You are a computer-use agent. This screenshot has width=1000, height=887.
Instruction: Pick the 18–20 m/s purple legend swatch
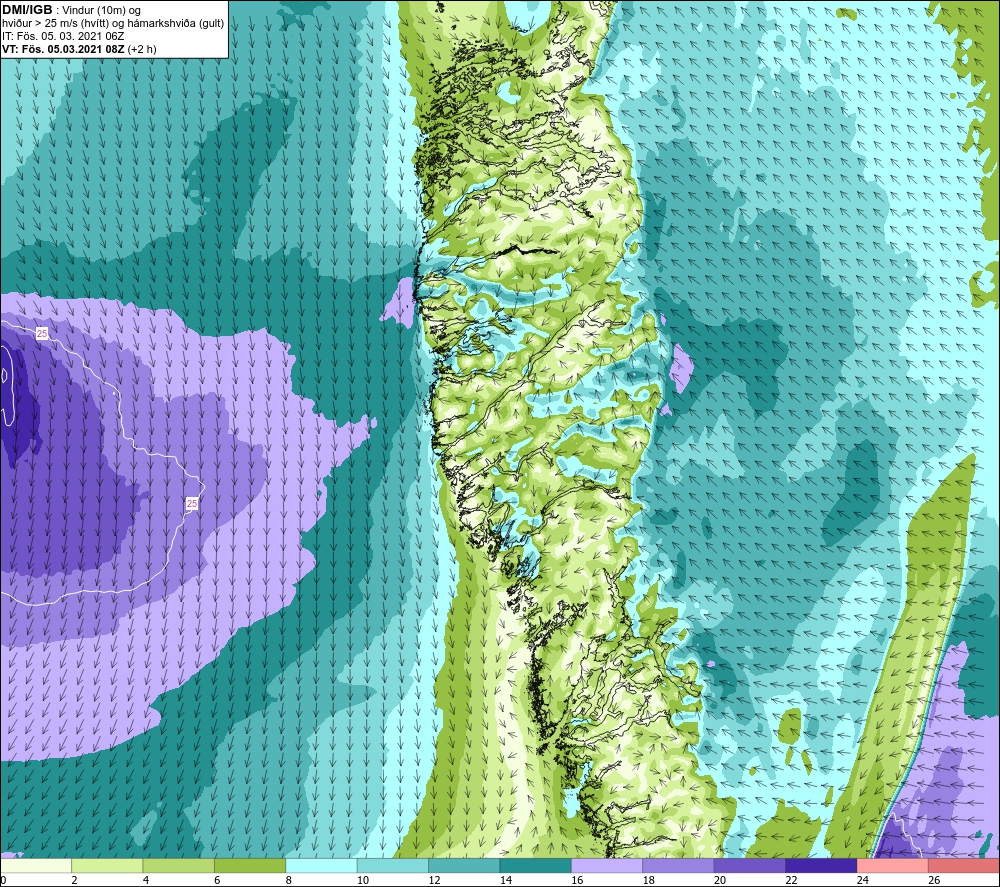coord(679,865)
